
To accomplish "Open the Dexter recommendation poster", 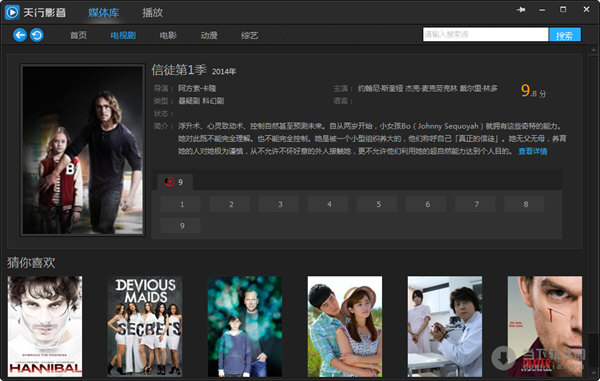I will (x=545, y=326).
